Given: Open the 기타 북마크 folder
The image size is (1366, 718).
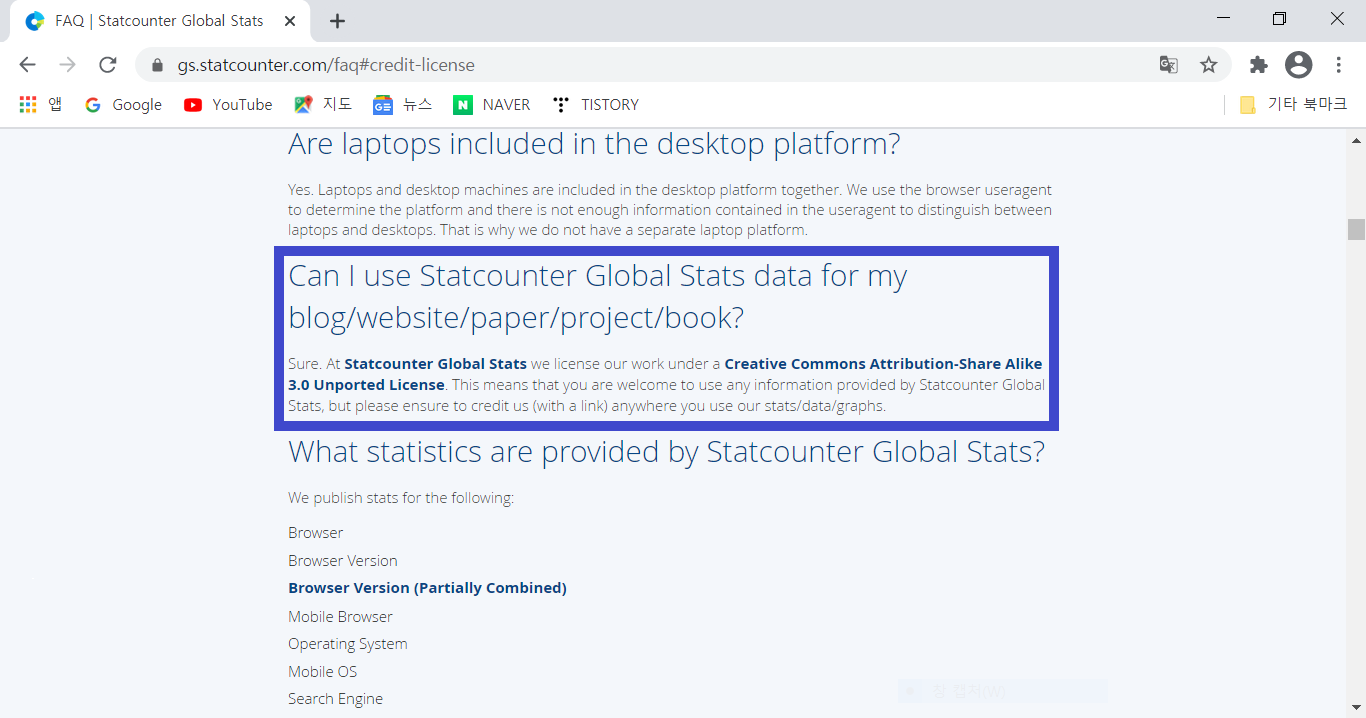Looking at the screenshot, I should click(1293, 104).
